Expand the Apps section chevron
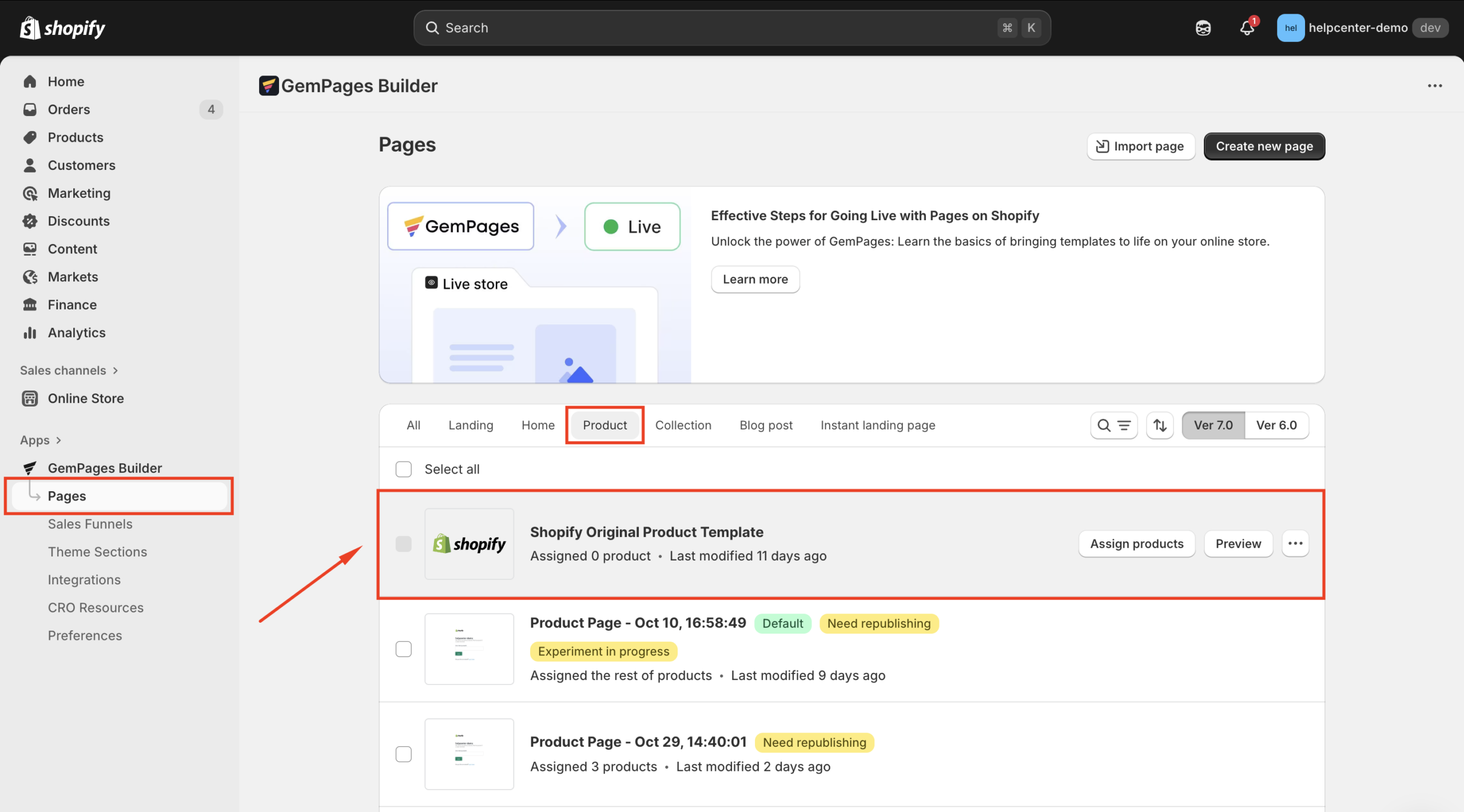Image resolution: width=1464 pixels, height=812 pixels. pyautogui.click(x=58, y=440)
